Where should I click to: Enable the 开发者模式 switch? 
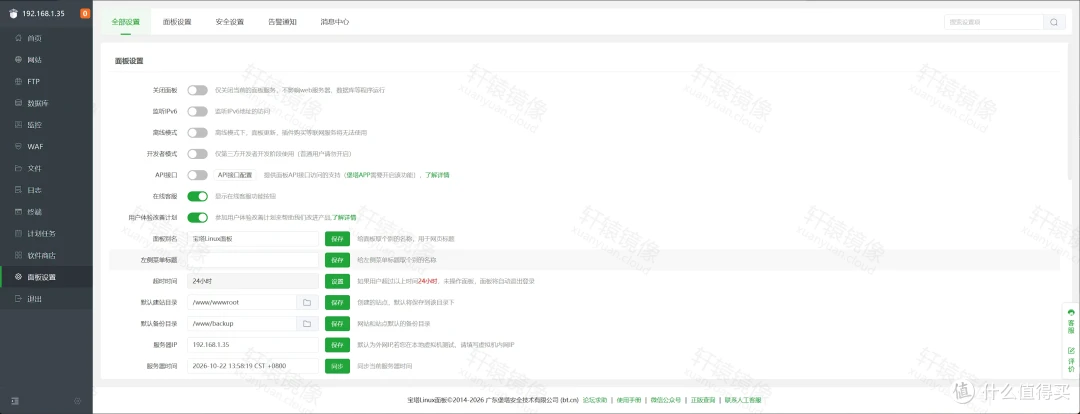197,154
